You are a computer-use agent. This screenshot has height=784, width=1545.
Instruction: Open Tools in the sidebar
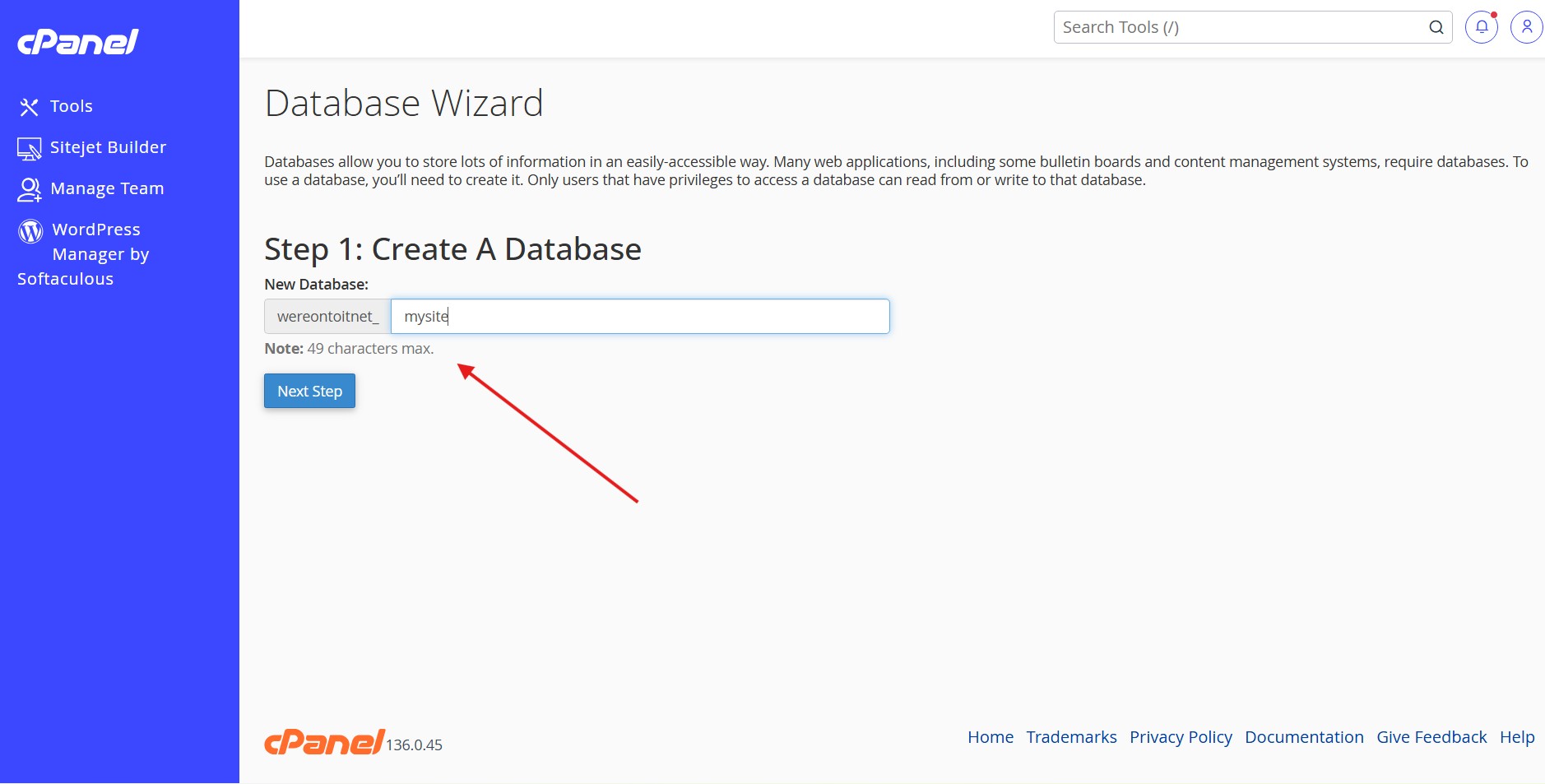coord(72,106)
